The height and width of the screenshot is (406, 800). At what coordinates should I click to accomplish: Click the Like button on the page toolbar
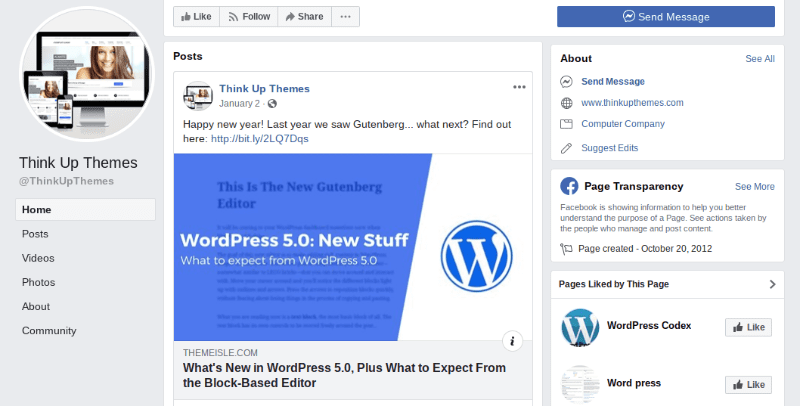(x=196, y=16)
